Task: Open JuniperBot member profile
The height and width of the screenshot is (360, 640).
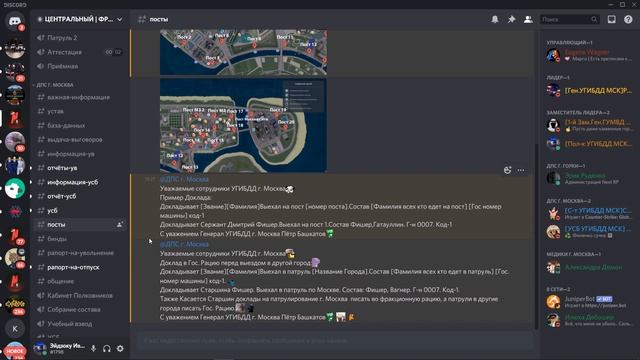Action: pyautogui.click(x=589, y=302)
